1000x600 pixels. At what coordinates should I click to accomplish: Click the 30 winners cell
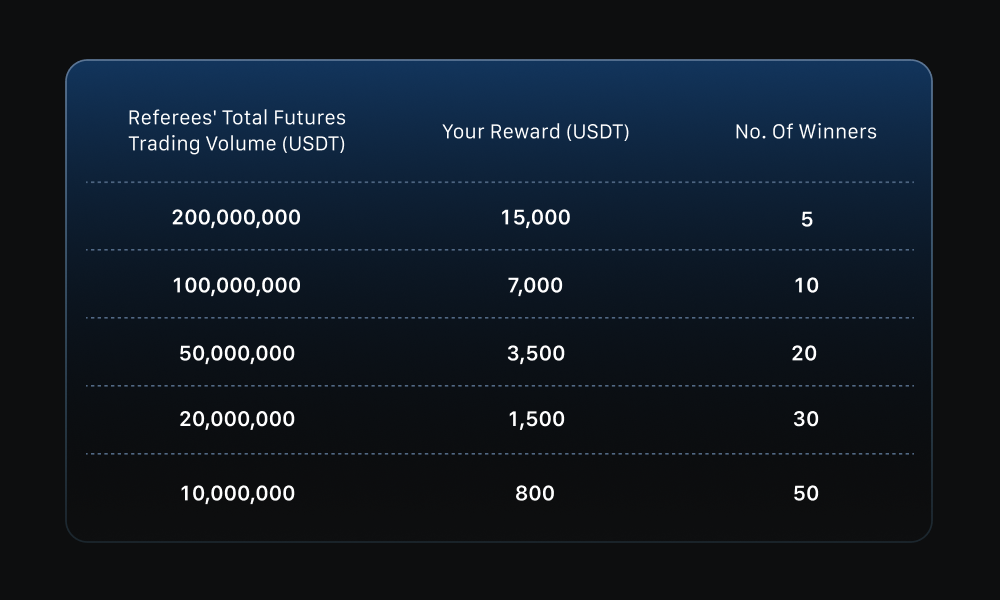[806, 419]
